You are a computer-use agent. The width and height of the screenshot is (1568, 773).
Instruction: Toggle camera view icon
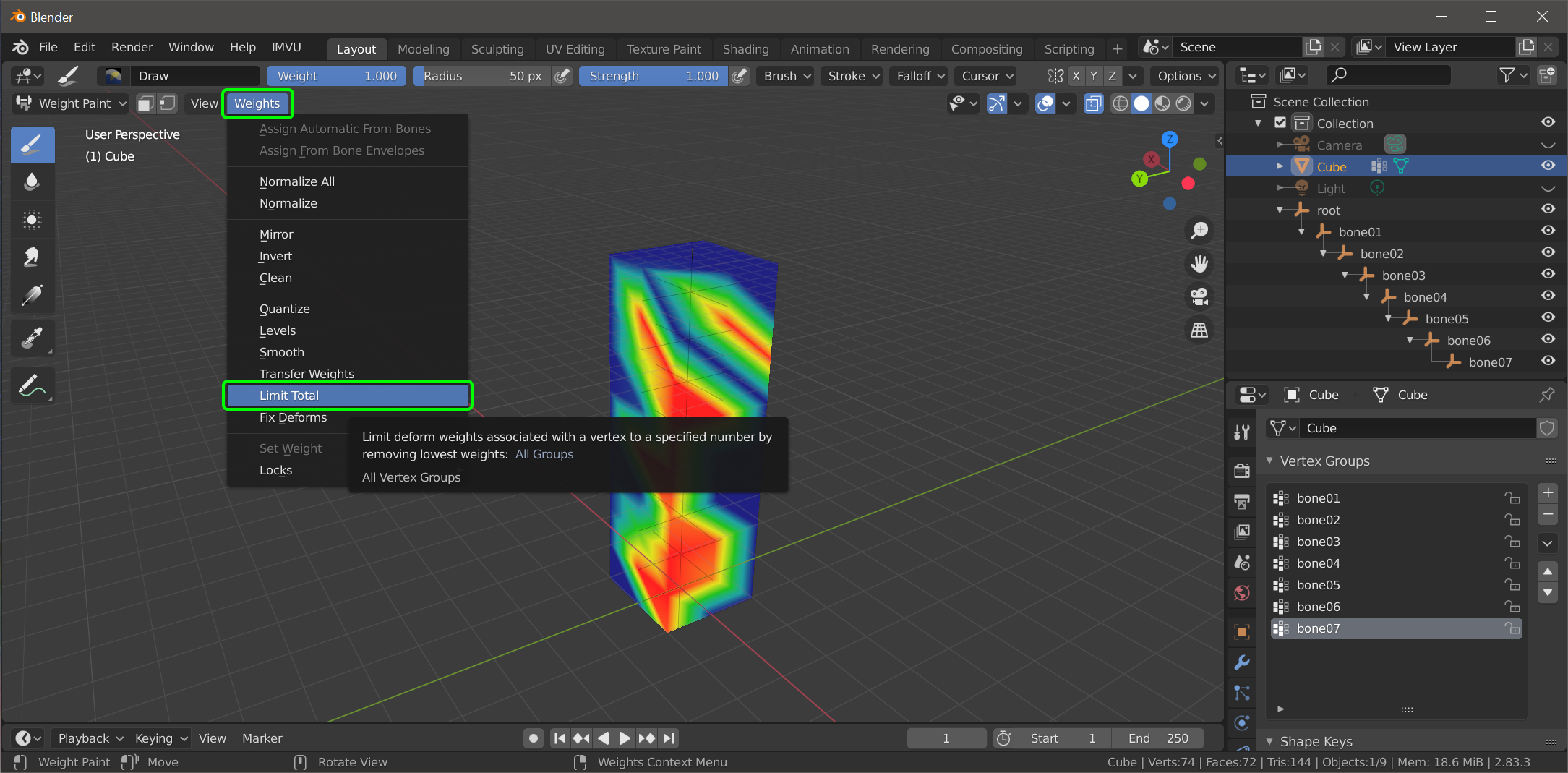1199,297
